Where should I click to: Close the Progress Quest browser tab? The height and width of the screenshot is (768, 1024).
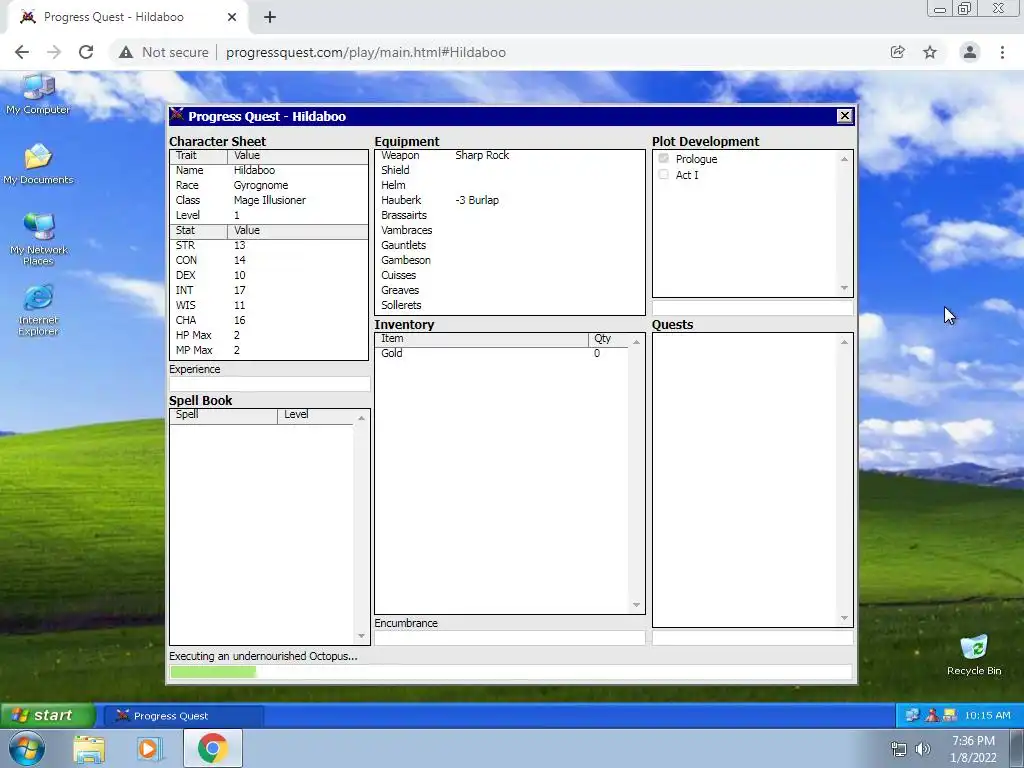(232, 17)
